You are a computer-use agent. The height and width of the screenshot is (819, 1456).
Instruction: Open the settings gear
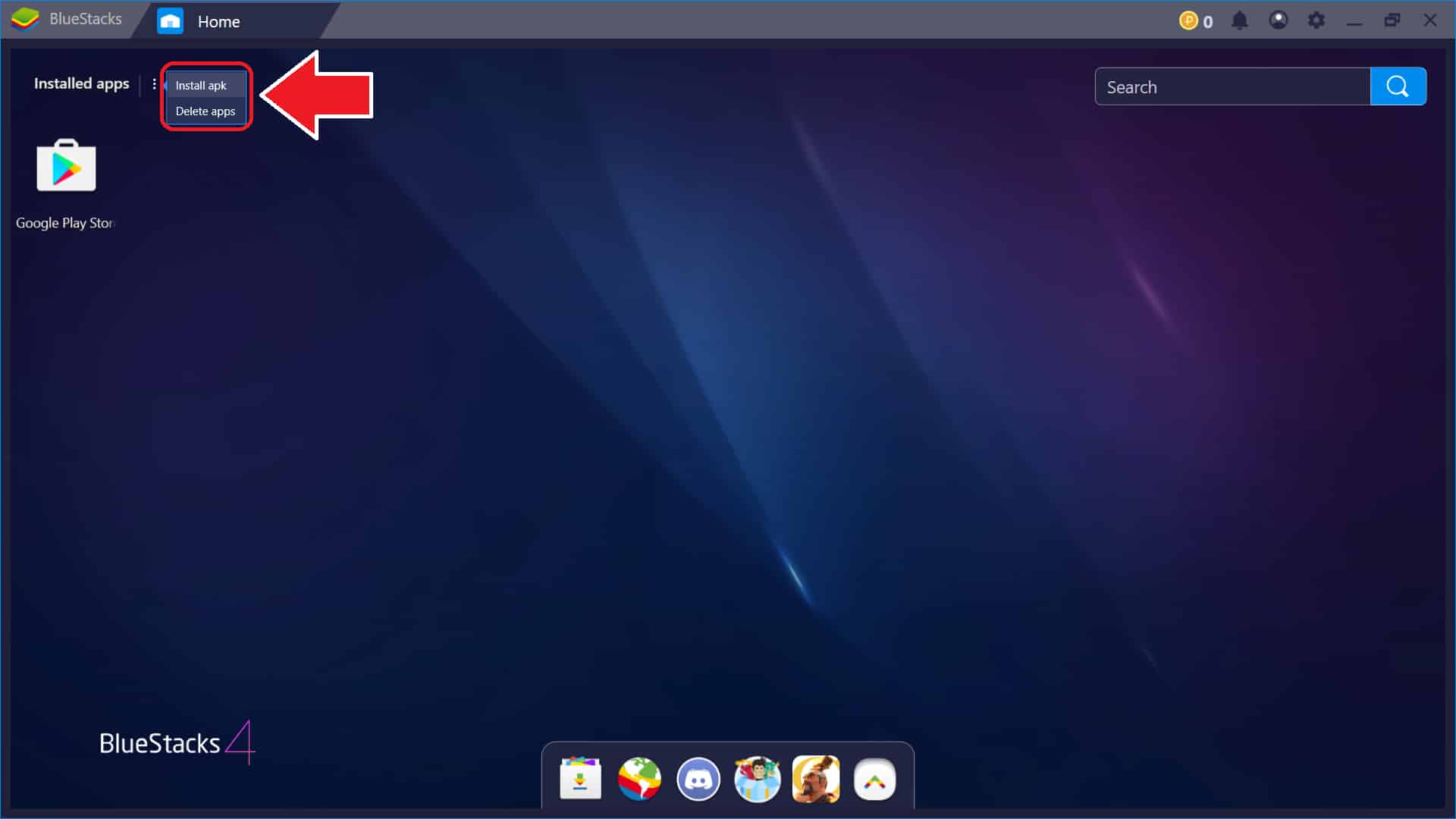pyautogui.click(x=1316, y=20)
